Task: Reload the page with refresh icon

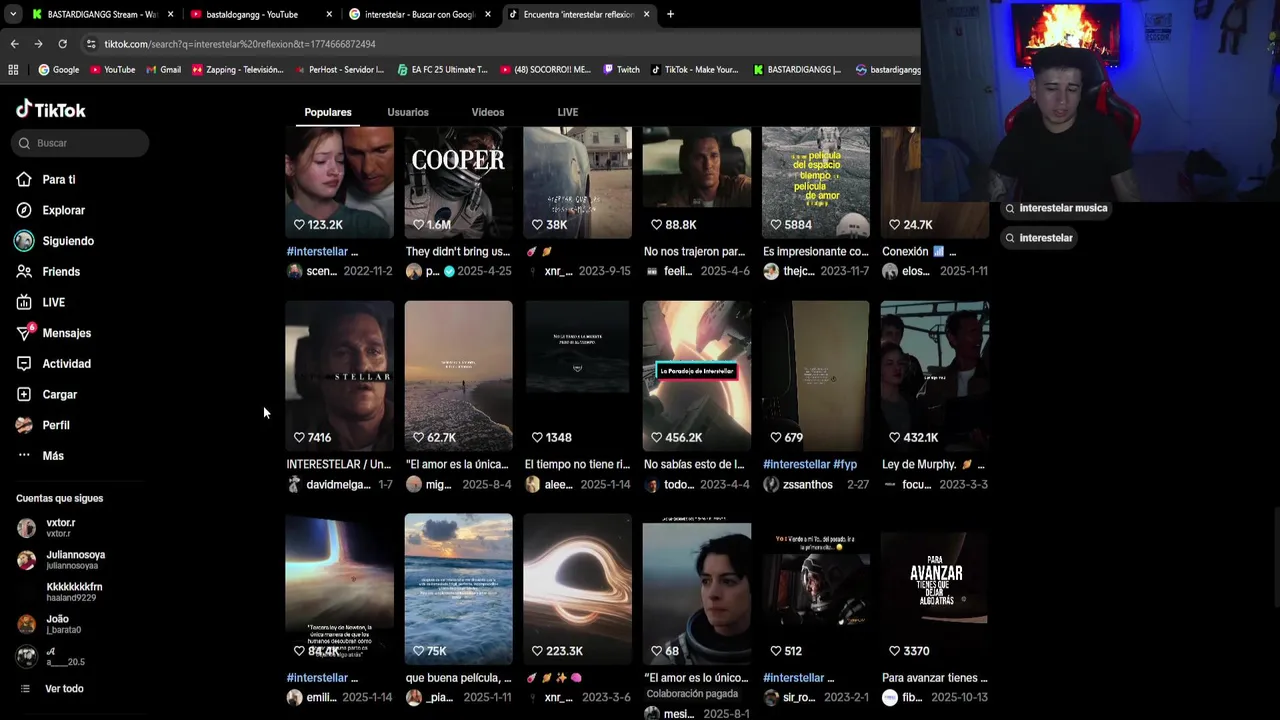Action: tap(62, 44)
